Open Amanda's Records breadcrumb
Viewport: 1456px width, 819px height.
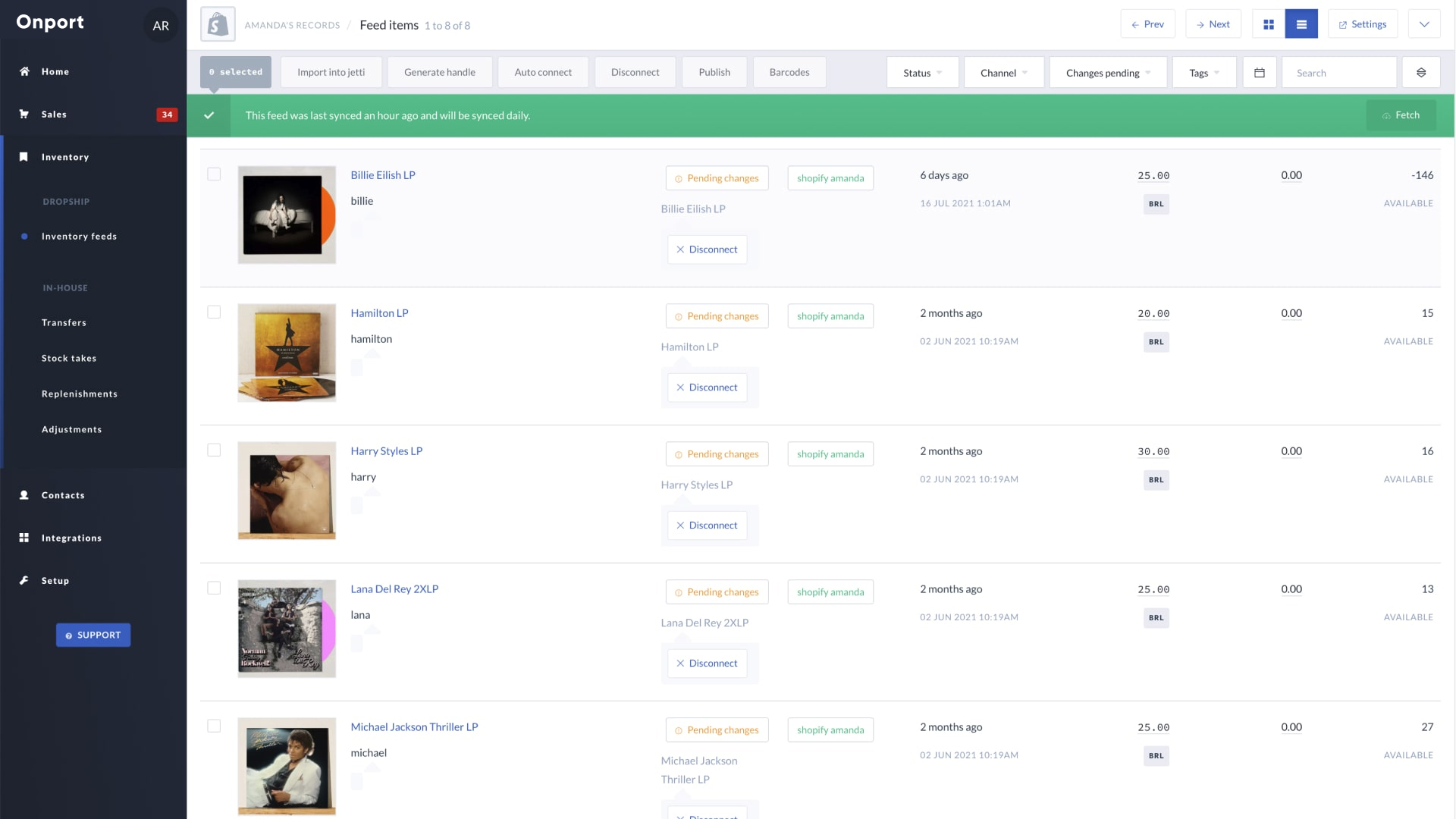(292, 26)
